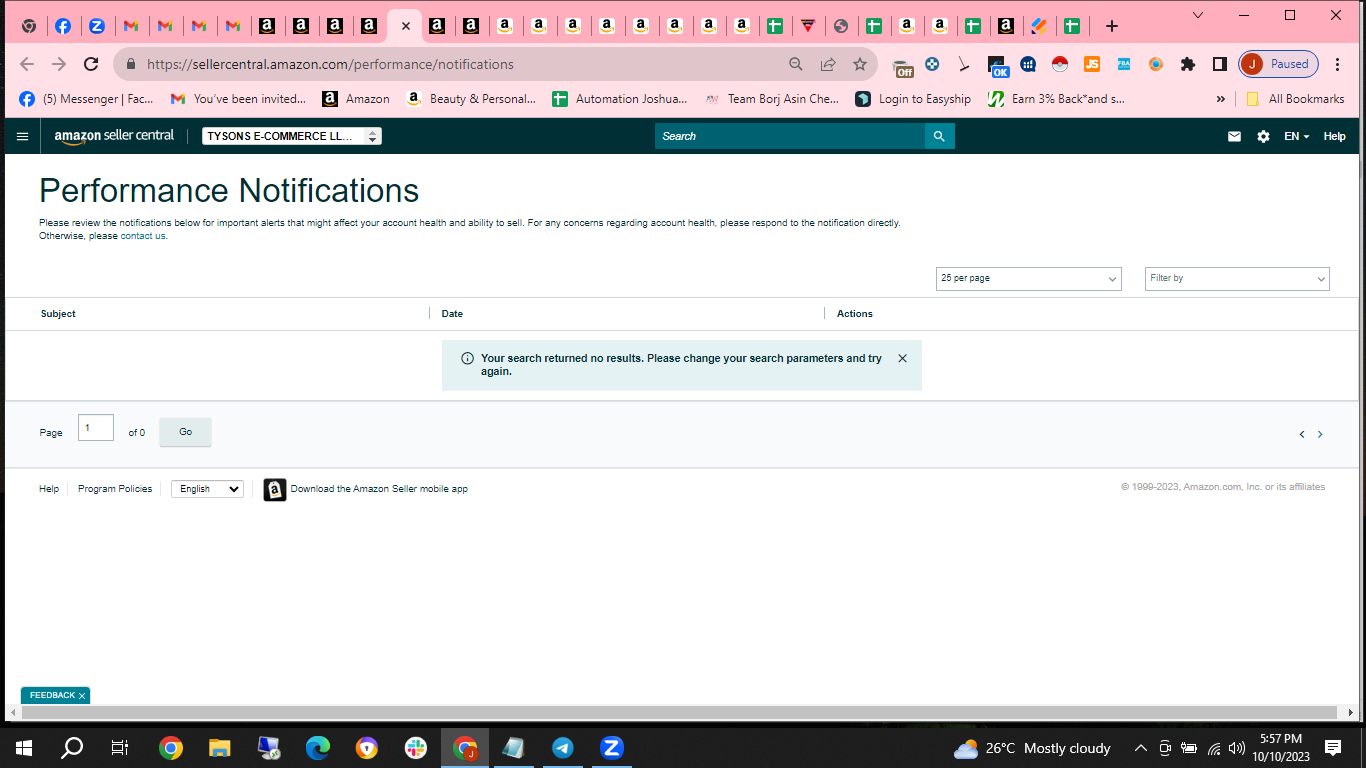The height and width of the screenshot is (768, 1366).
Task: Open the Filter by dropdown
Action: click(x=1237, y=279)
